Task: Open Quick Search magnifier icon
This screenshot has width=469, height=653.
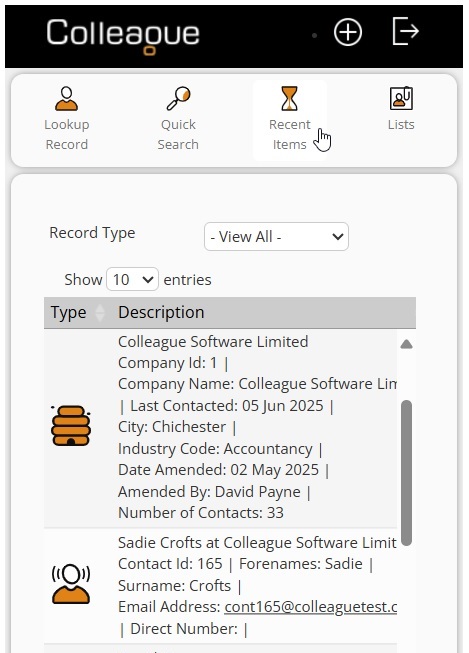Action: coord(178,98)
